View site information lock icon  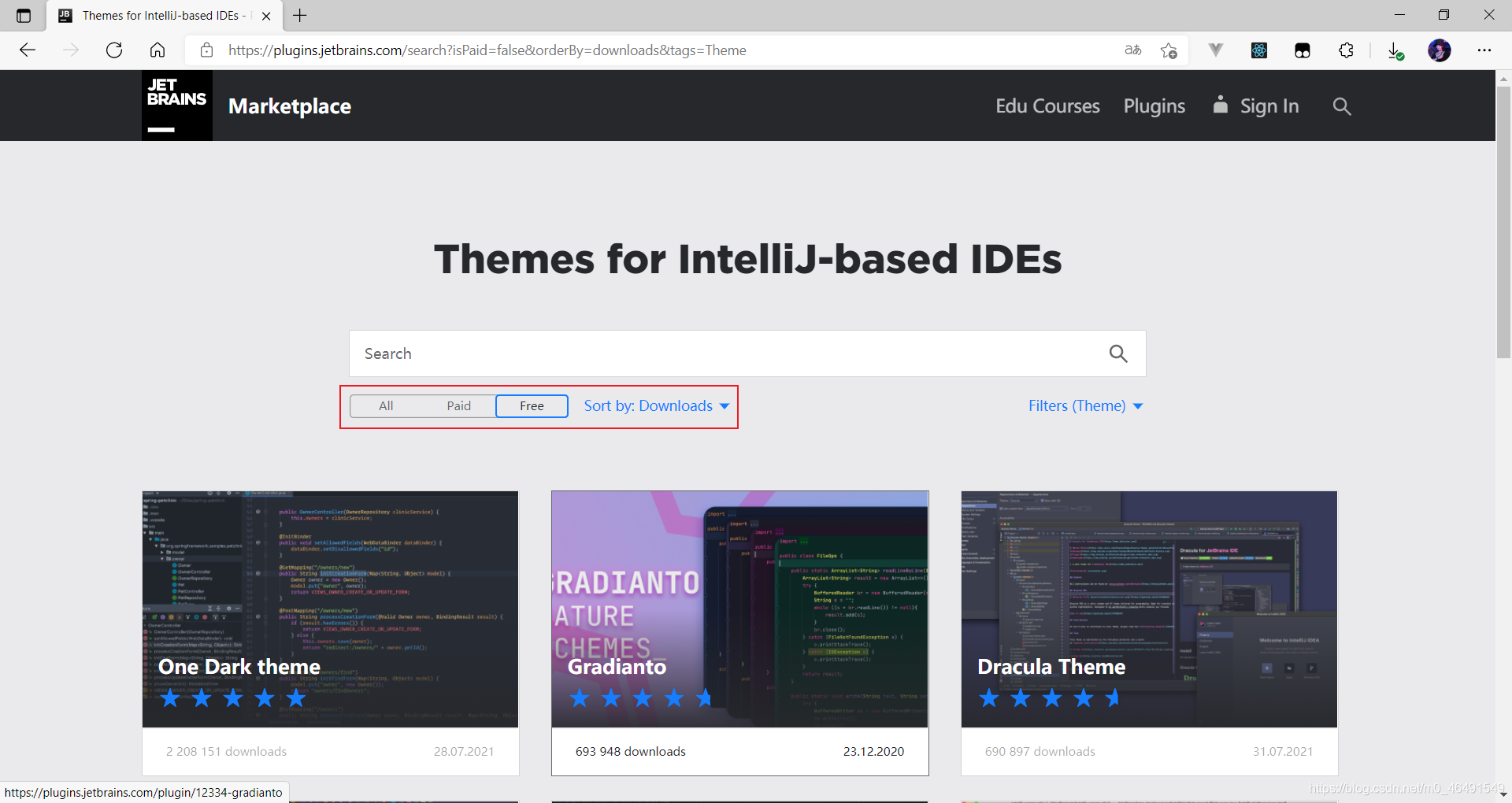[x=206, y=50]
